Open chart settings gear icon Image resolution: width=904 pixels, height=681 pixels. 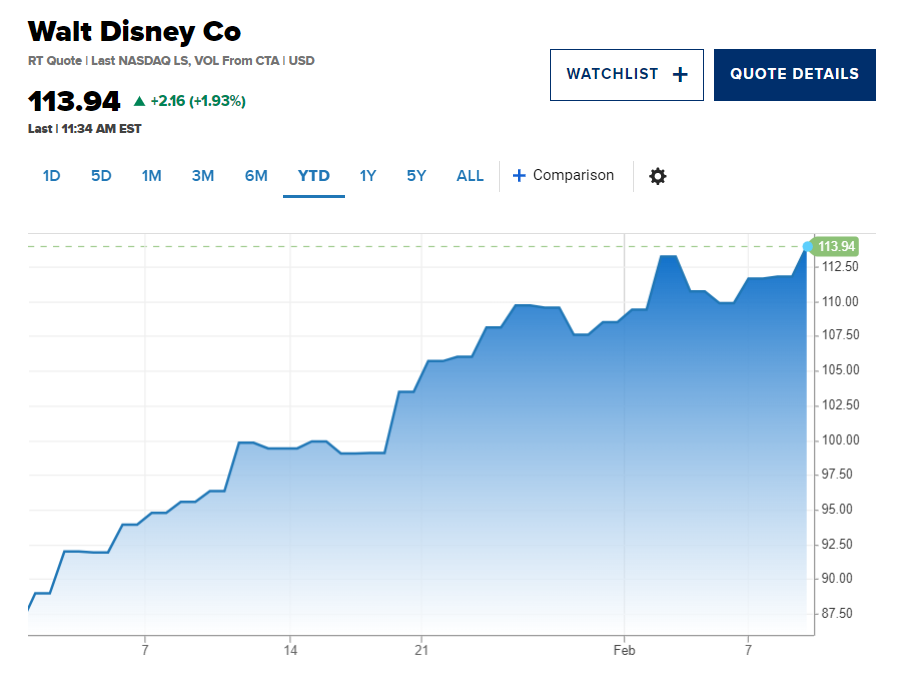tap(657, 176)
